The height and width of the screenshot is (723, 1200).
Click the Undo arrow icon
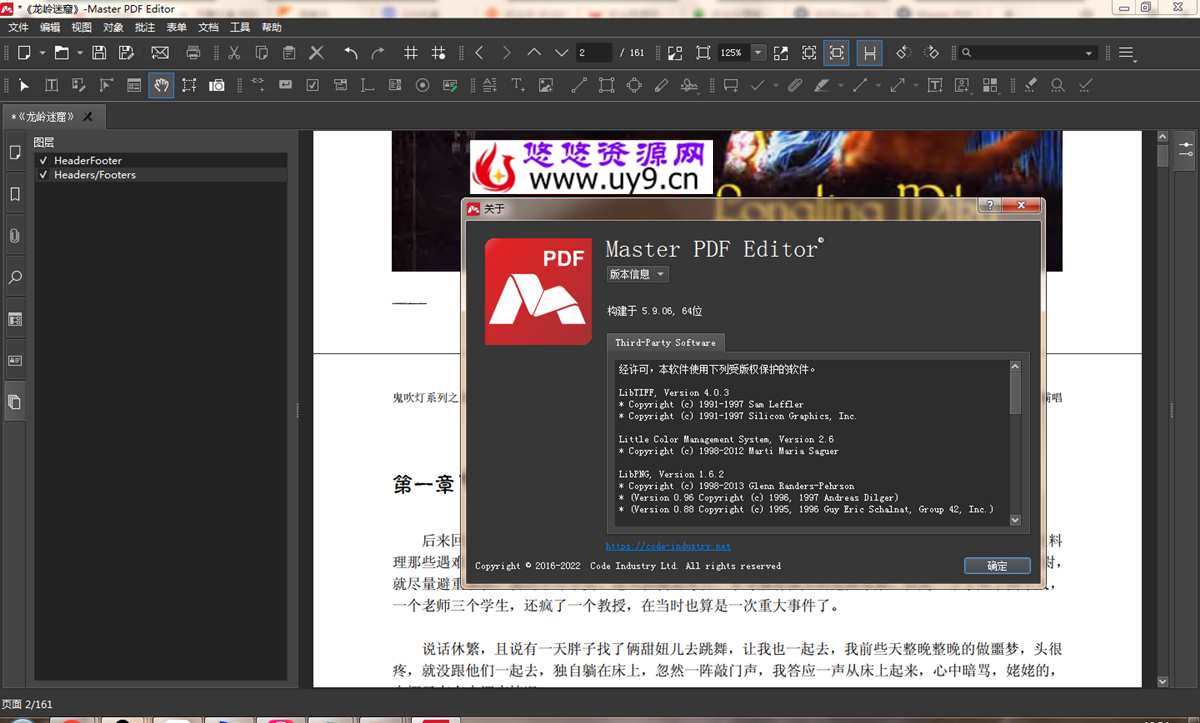(x=351, y=53)
